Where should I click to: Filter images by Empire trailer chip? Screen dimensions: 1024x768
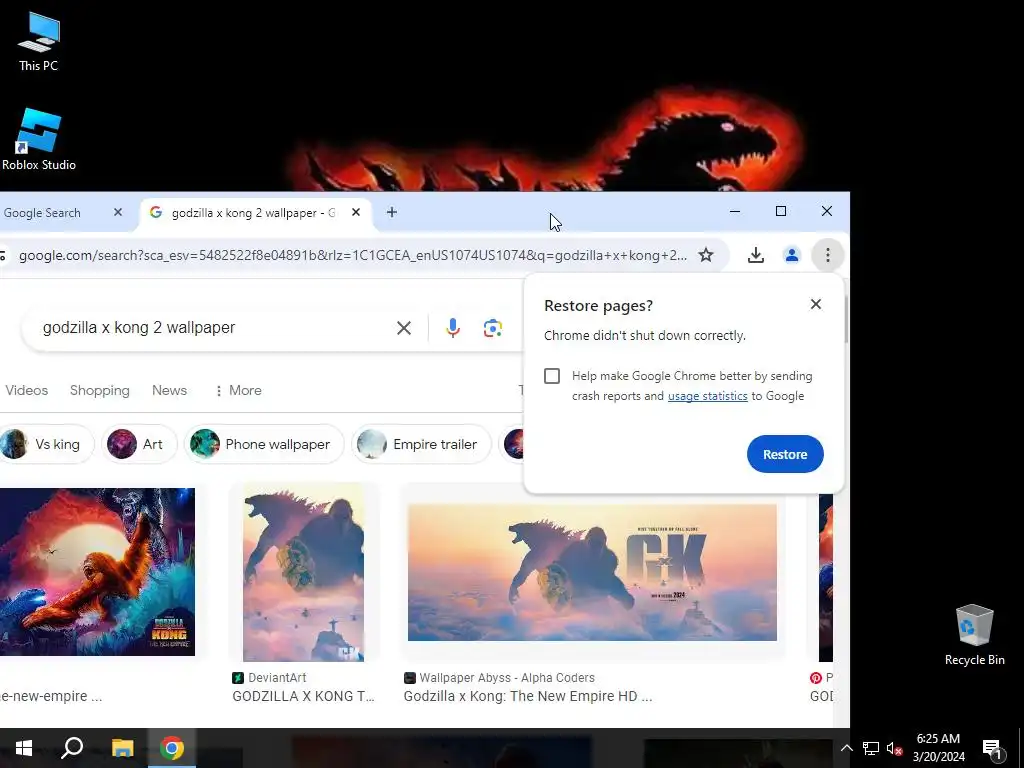click(421, 444)
